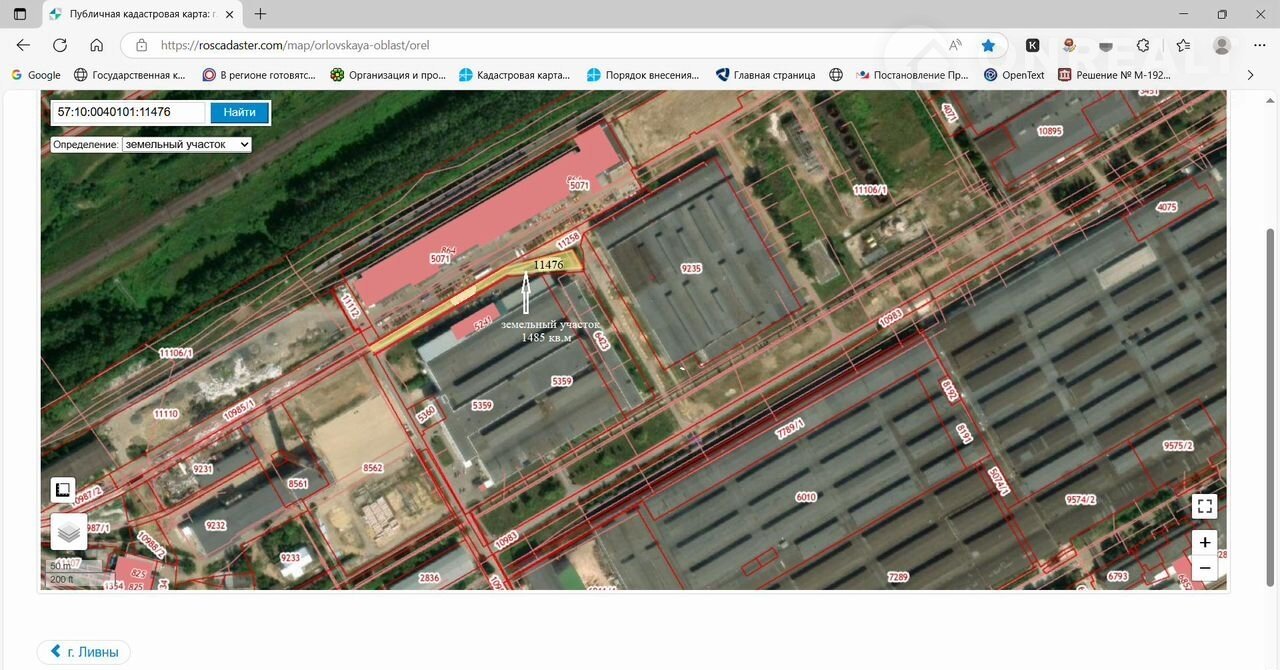Open the read aloud option in address bar
This screenshot has width=1280, height=670.
[956, 45]
